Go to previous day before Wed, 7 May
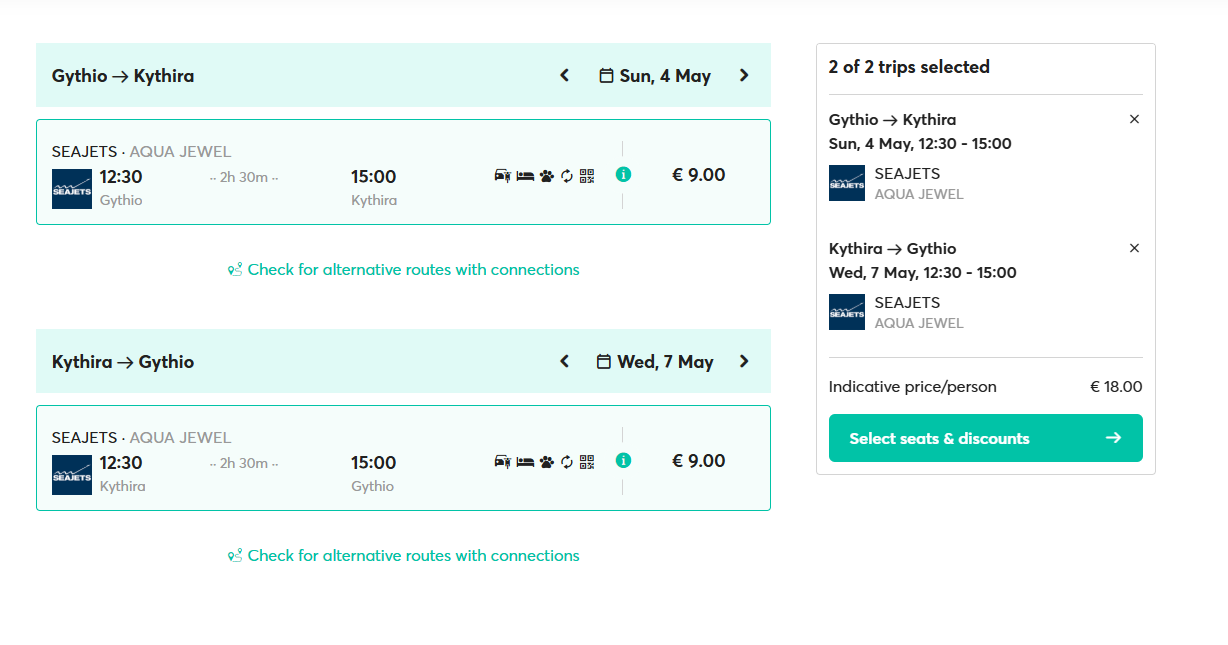1228x645 pixels. coord(564,361)
